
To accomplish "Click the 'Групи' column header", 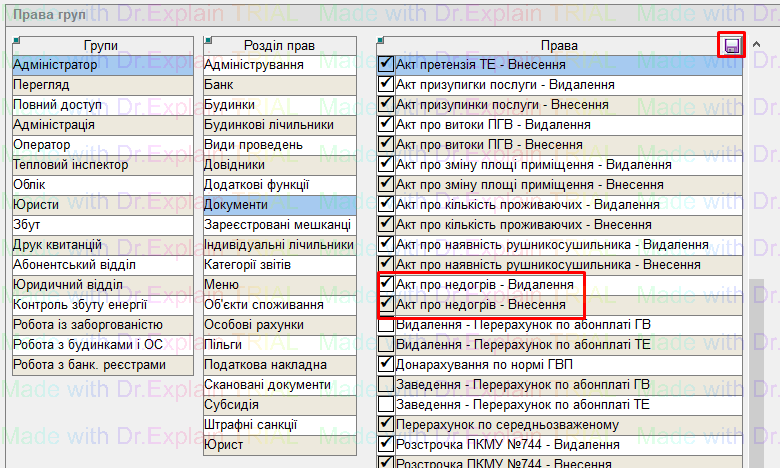I will (x=100, y=46).
